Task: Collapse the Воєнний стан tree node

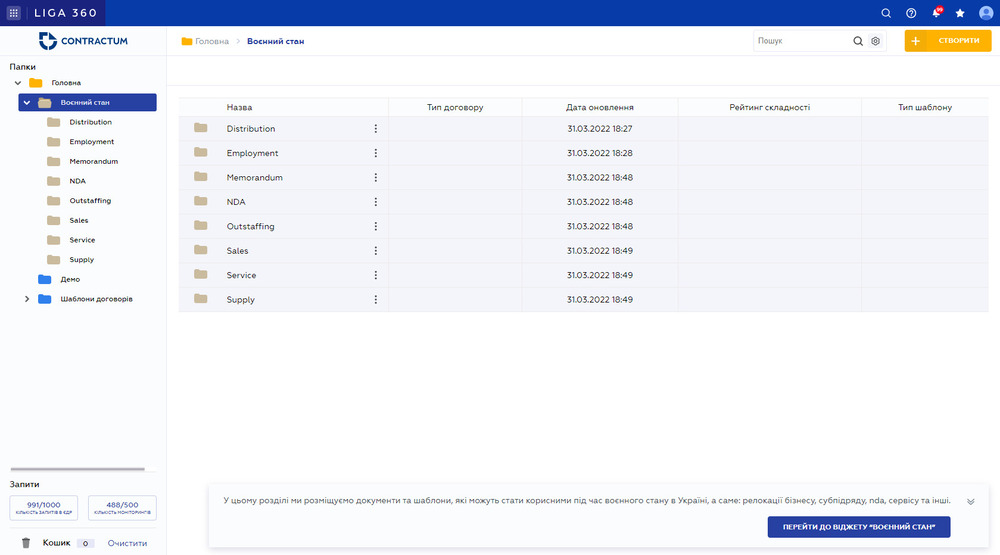Action: tap(27, 103)
